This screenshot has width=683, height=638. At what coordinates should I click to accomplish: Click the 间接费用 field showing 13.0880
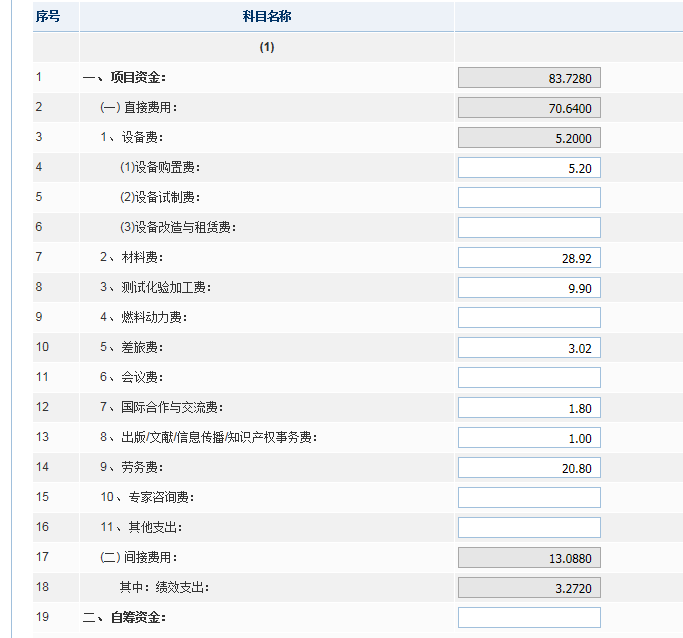[529, 557]
